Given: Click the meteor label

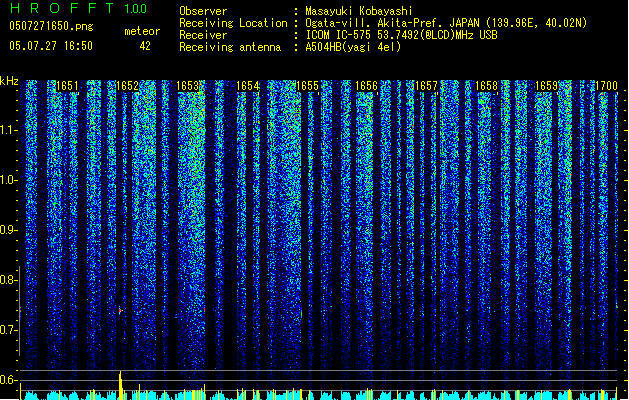Looking at the screenshot, I should [142, 31].
